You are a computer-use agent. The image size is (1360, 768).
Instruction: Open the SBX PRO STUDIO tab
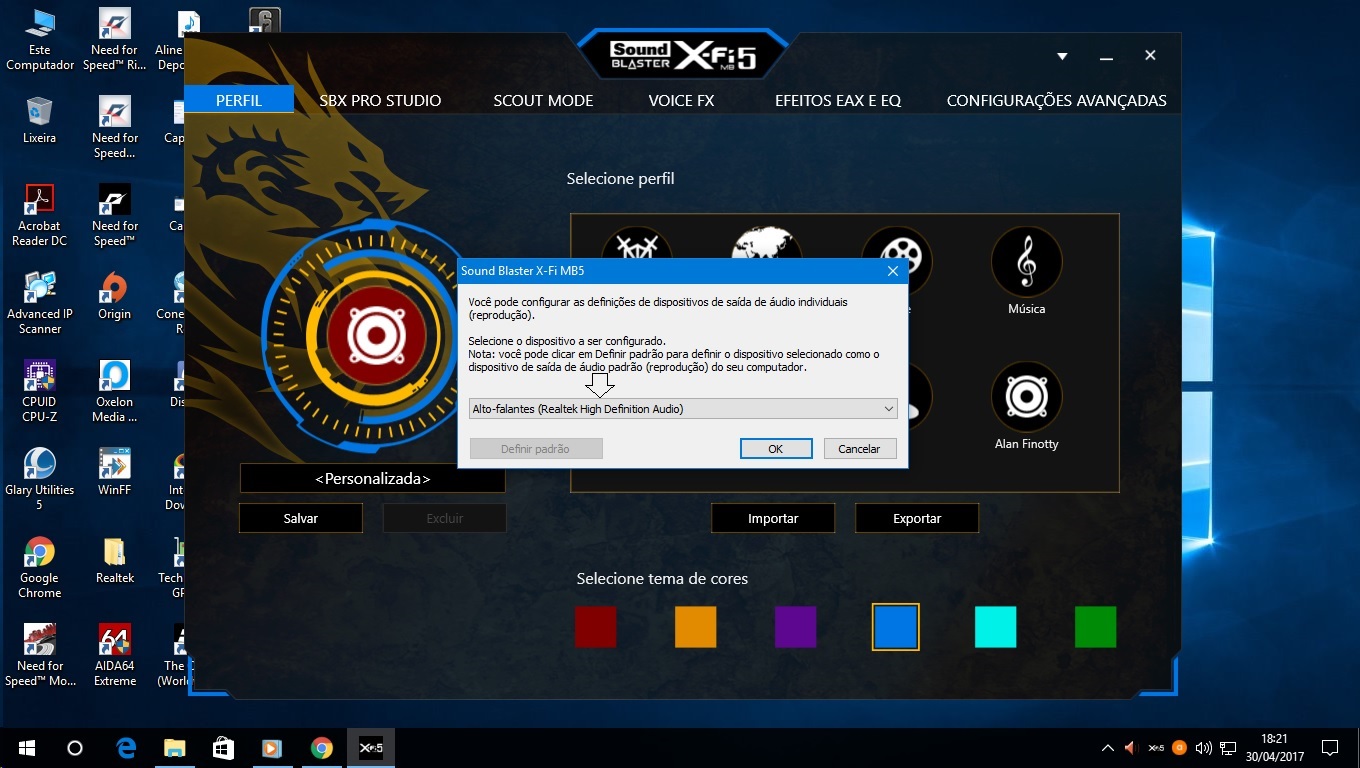coord(380,100)
